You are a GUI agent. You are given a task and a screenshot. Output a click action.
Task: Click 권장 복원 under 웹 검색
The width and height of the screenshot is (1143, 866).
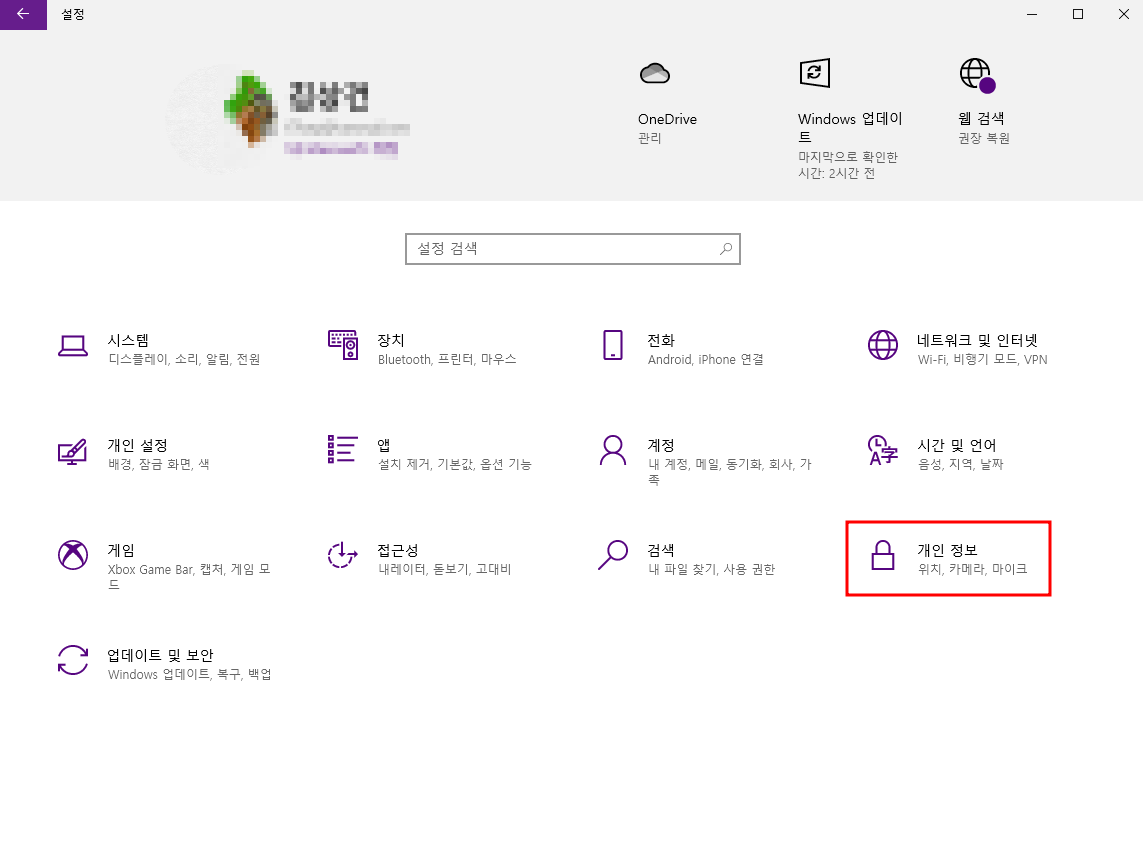click(984, 138)
